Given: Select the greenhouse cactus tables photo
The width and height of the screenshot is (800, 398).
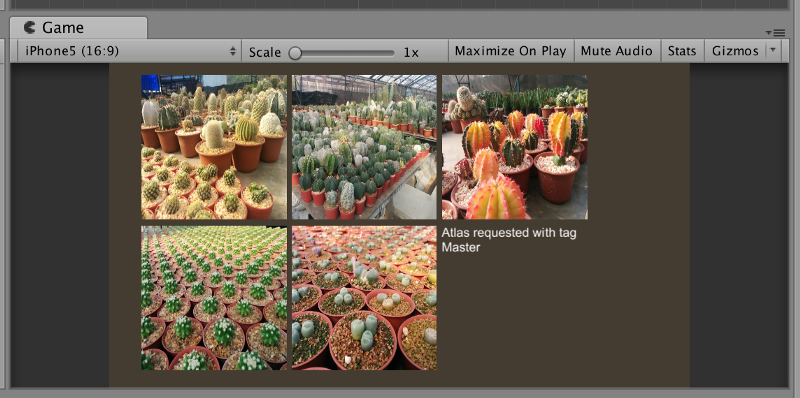Looking at the screenshot, I should (364, 147).
